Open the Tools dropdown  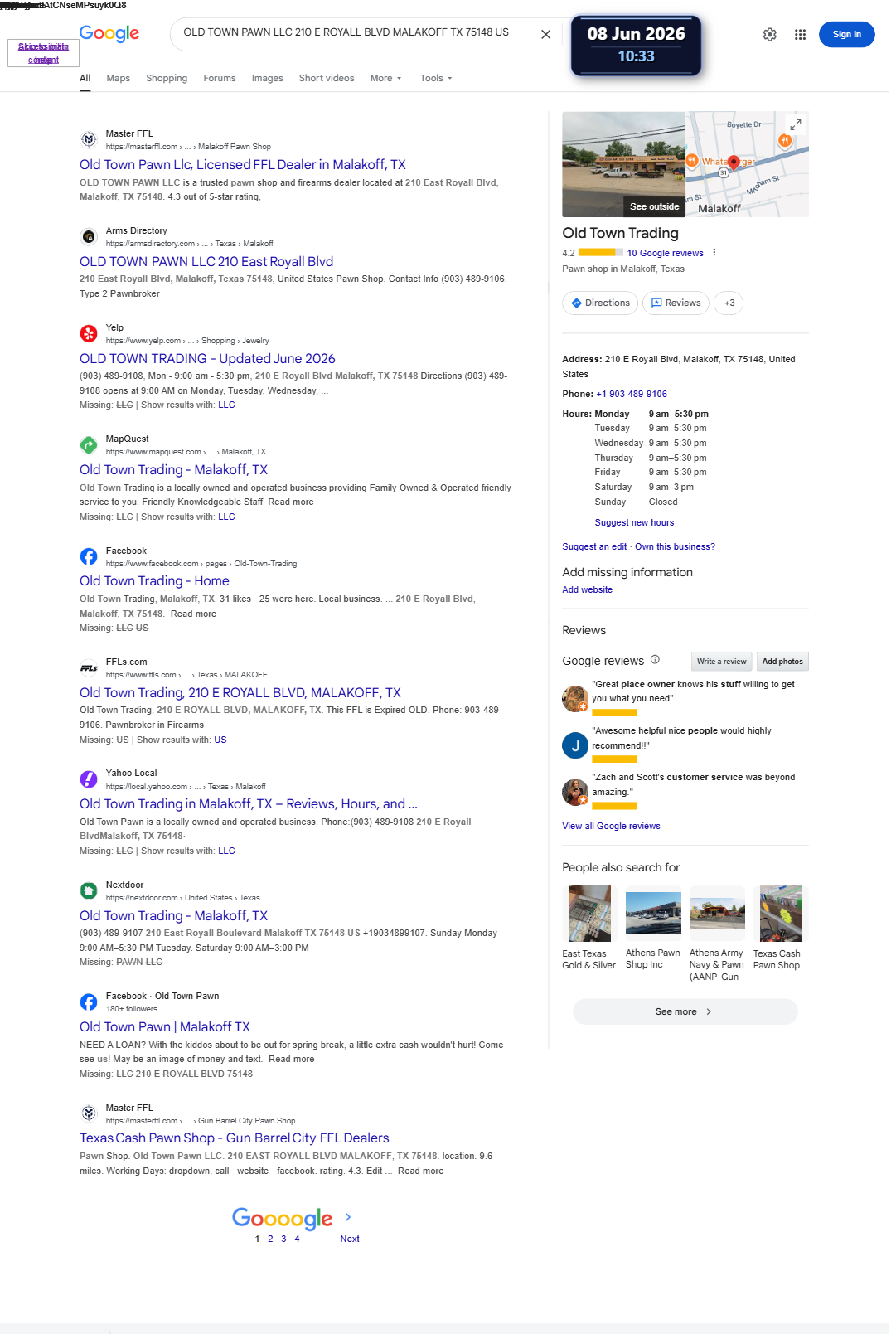pos(436,78)
